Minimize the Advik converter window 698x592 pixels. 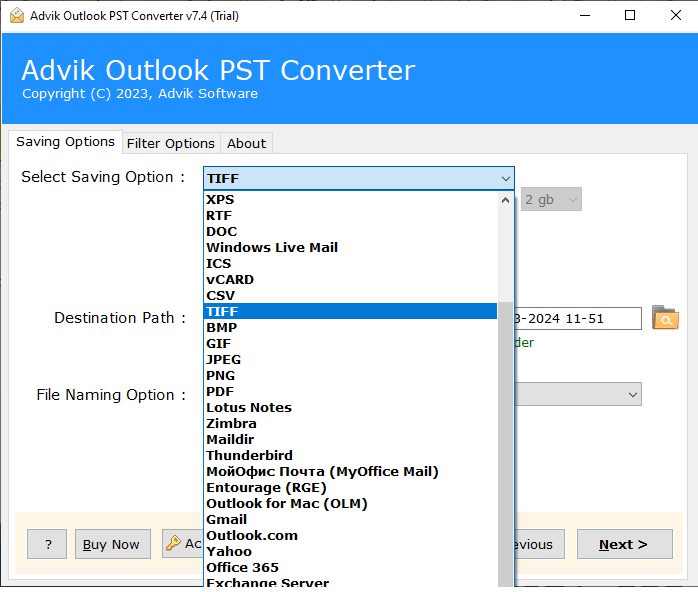(585, 16)
